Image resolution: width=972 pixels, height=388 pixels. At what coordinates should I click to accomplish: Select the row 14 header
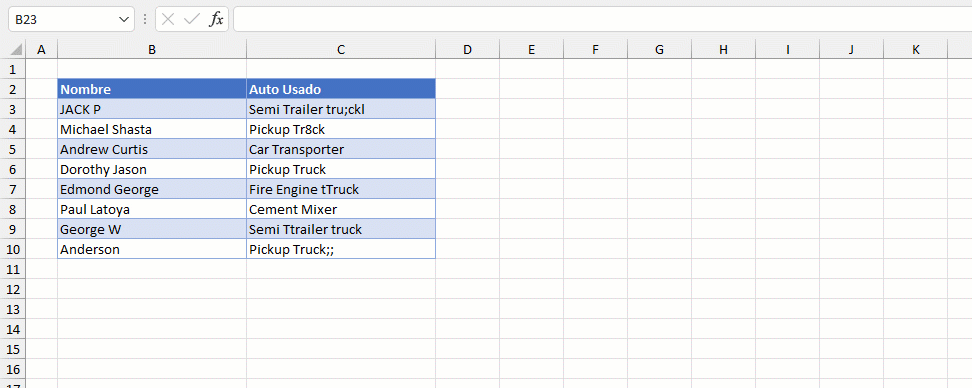click(x=13, y=329)
